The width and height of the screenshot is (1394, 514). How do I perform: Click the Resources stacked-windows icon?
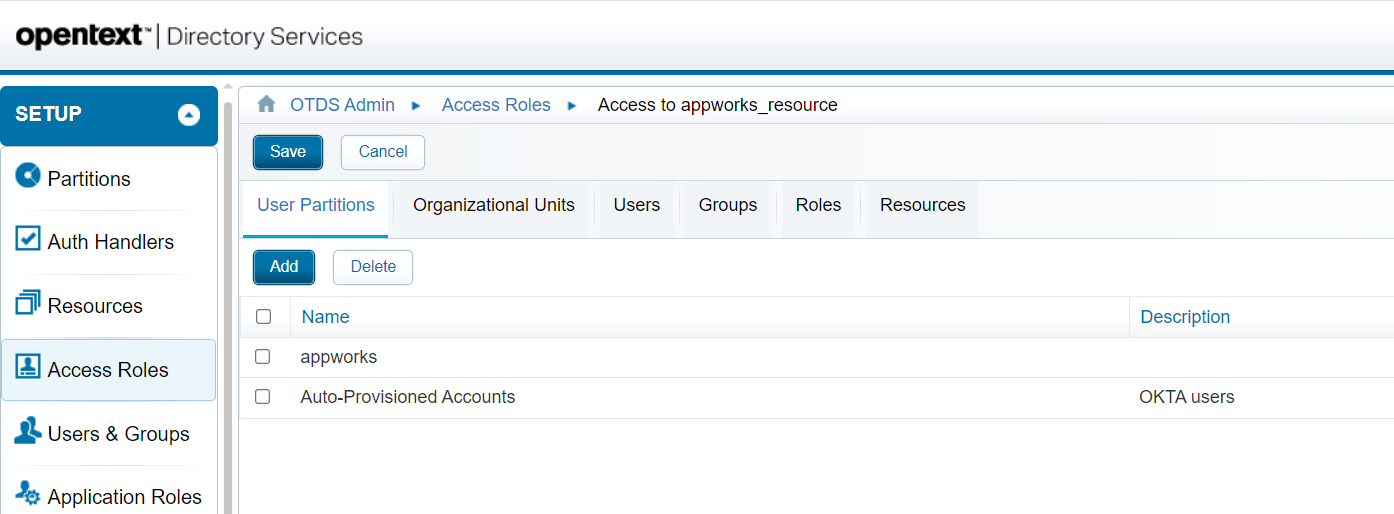pyautogui.click(x=28, y=303)
